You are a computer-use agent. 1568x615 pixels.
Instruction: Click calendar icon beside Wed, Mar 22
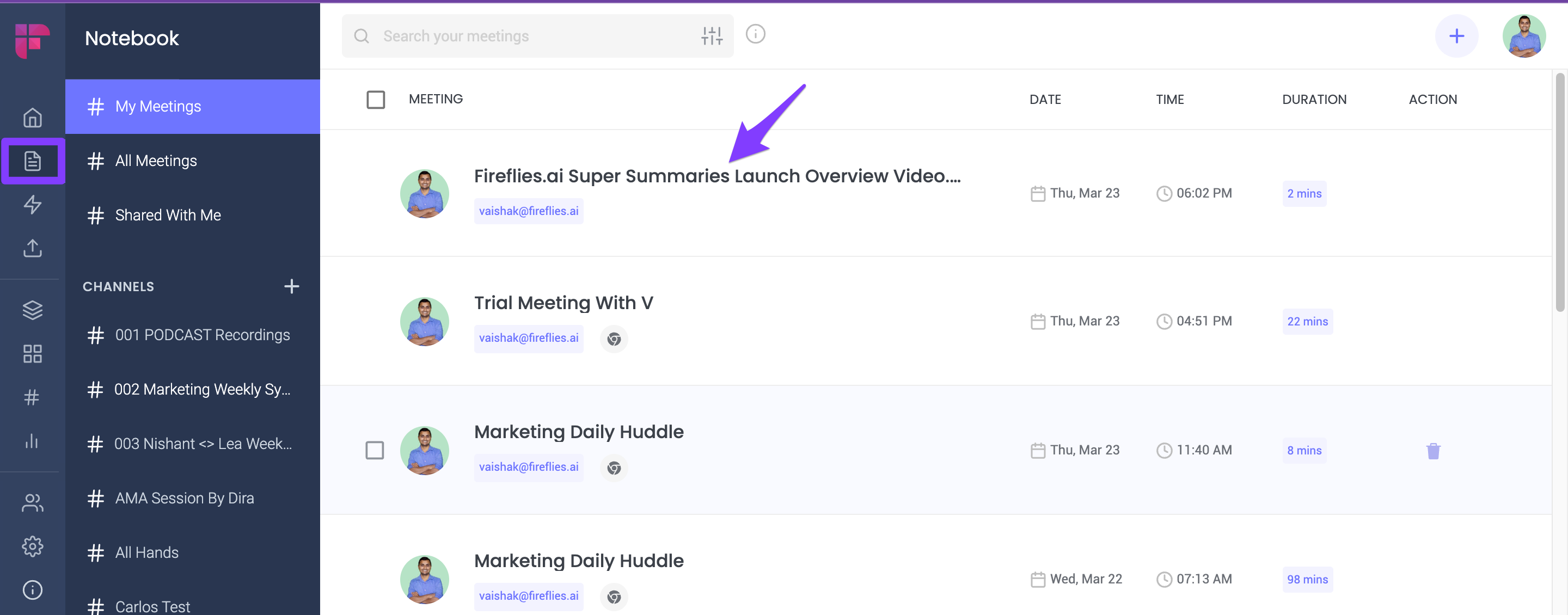pyautogui.click(x=1038, y=579)
